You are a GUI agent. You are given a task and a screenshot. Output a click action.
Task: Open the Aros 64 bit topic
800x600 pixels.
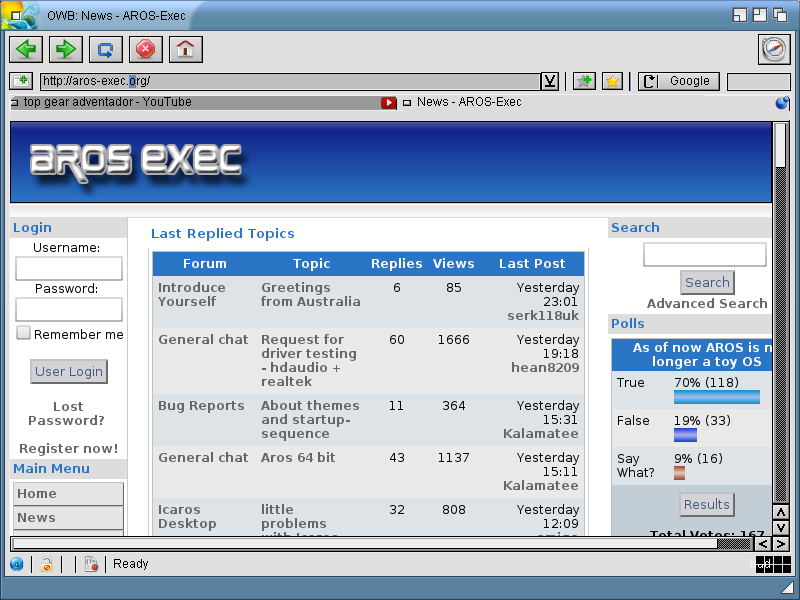tap(298, 458)
